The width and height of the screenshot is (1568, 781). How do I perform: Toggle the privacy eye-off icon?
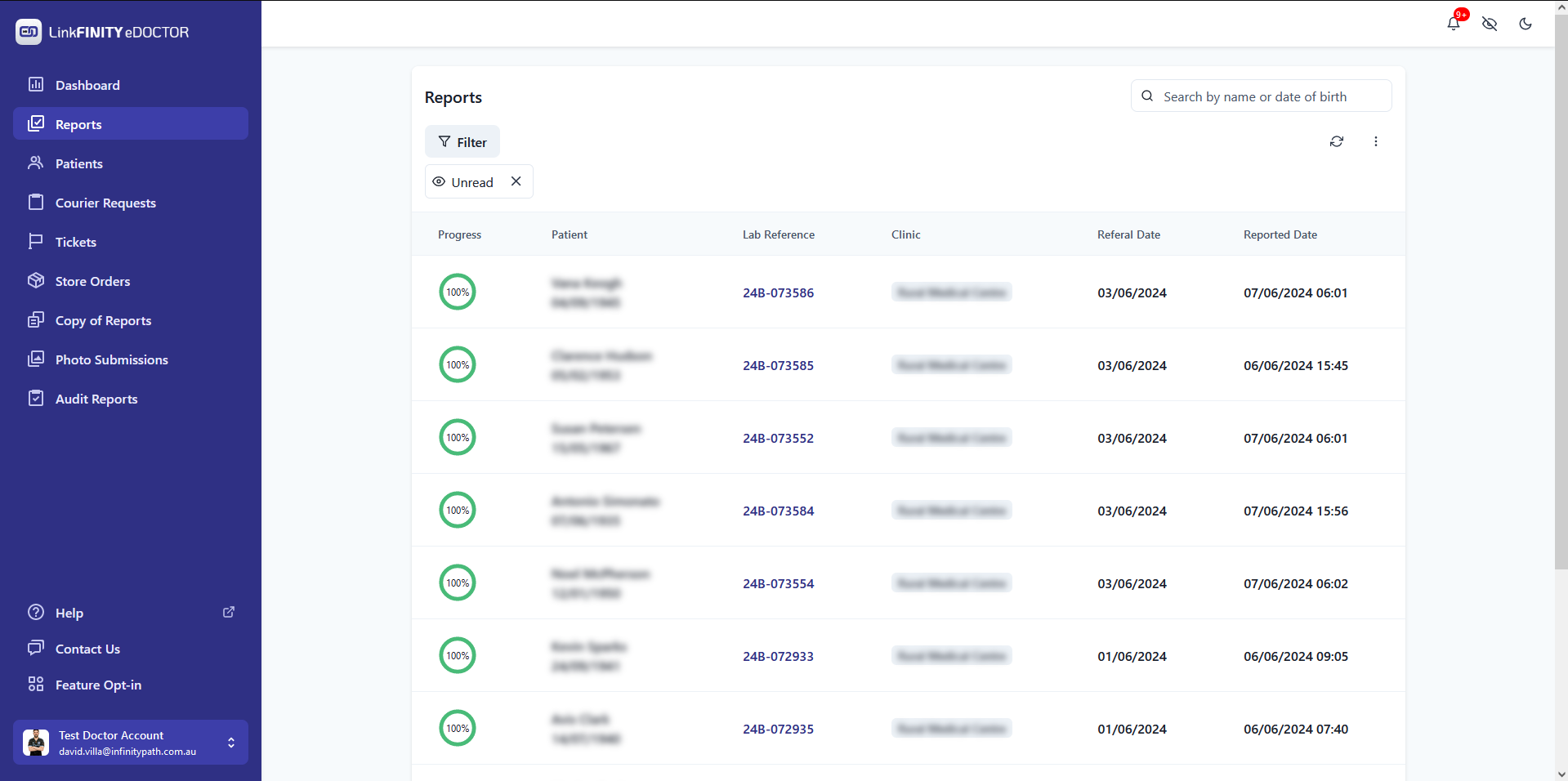(1490, 24)
